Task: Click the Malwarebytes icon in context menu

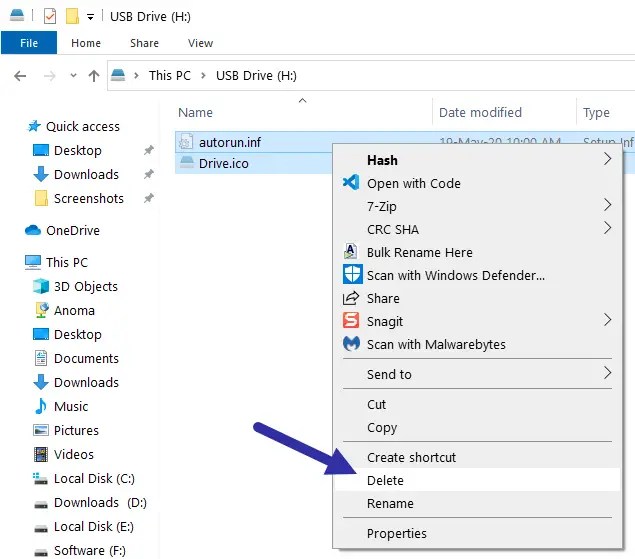Action: (x=351, y=344)
